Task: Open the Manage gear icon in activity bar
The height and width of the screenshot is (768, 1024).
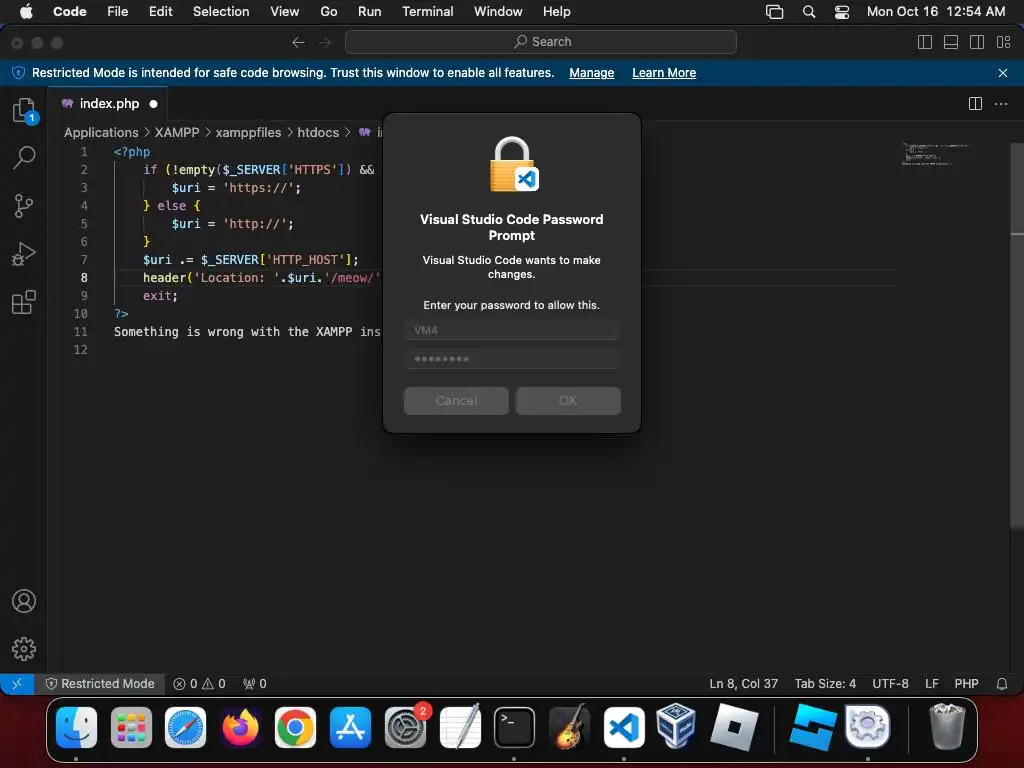Action: [24, 648]
